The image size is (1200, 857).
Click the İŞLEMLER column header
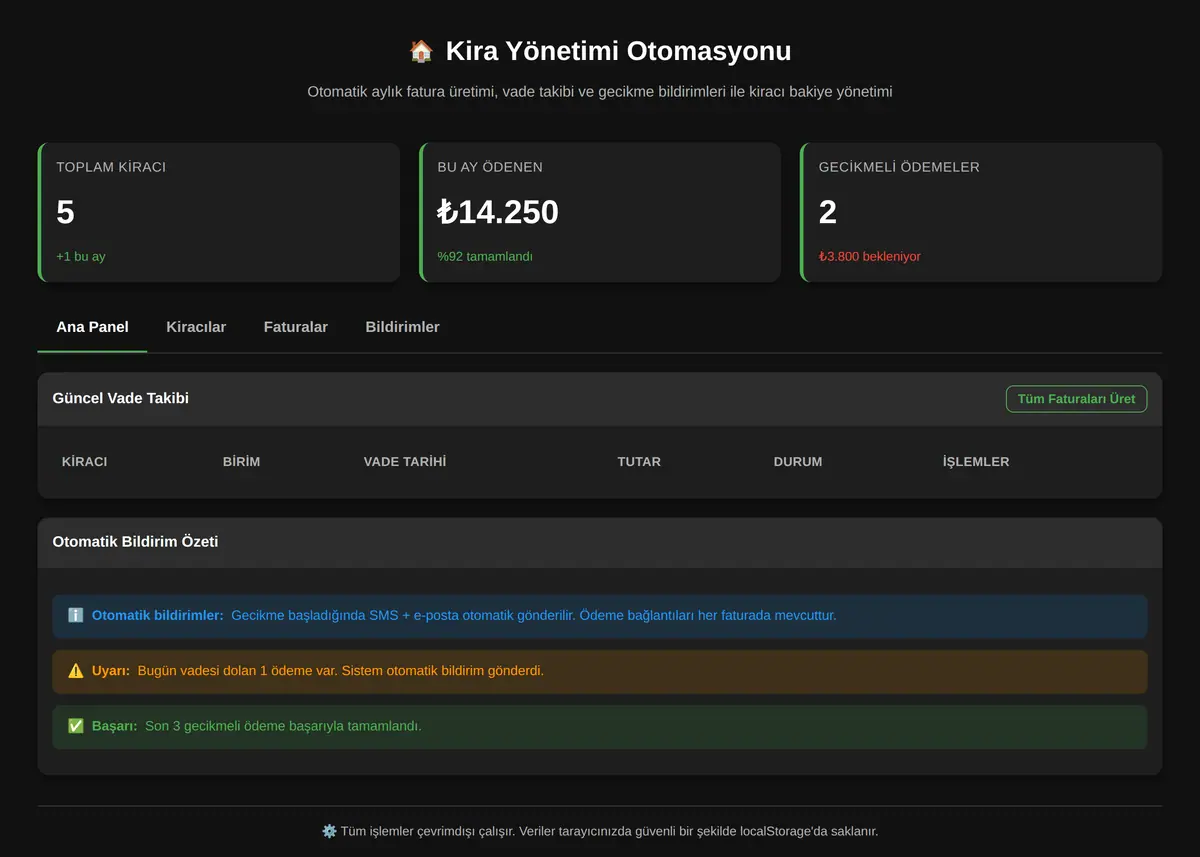976,462
